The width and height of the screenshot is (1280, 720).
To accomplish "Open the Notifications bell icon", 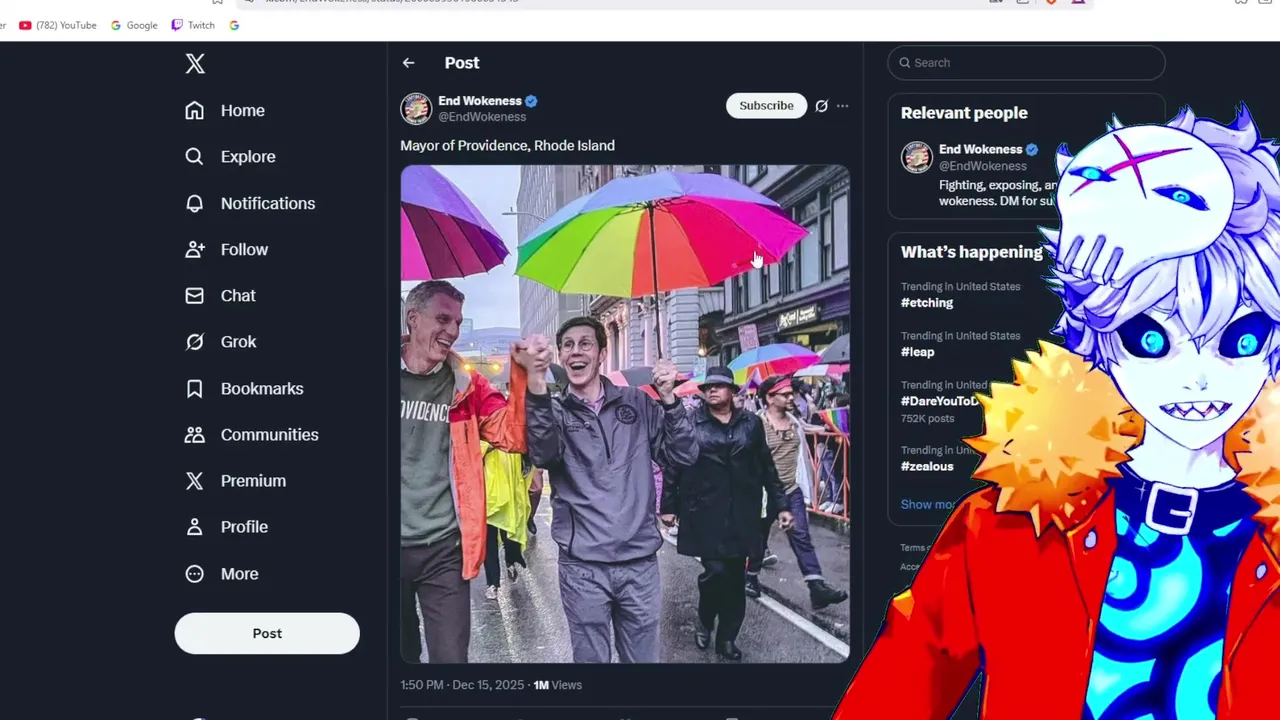I will point(194,203).
